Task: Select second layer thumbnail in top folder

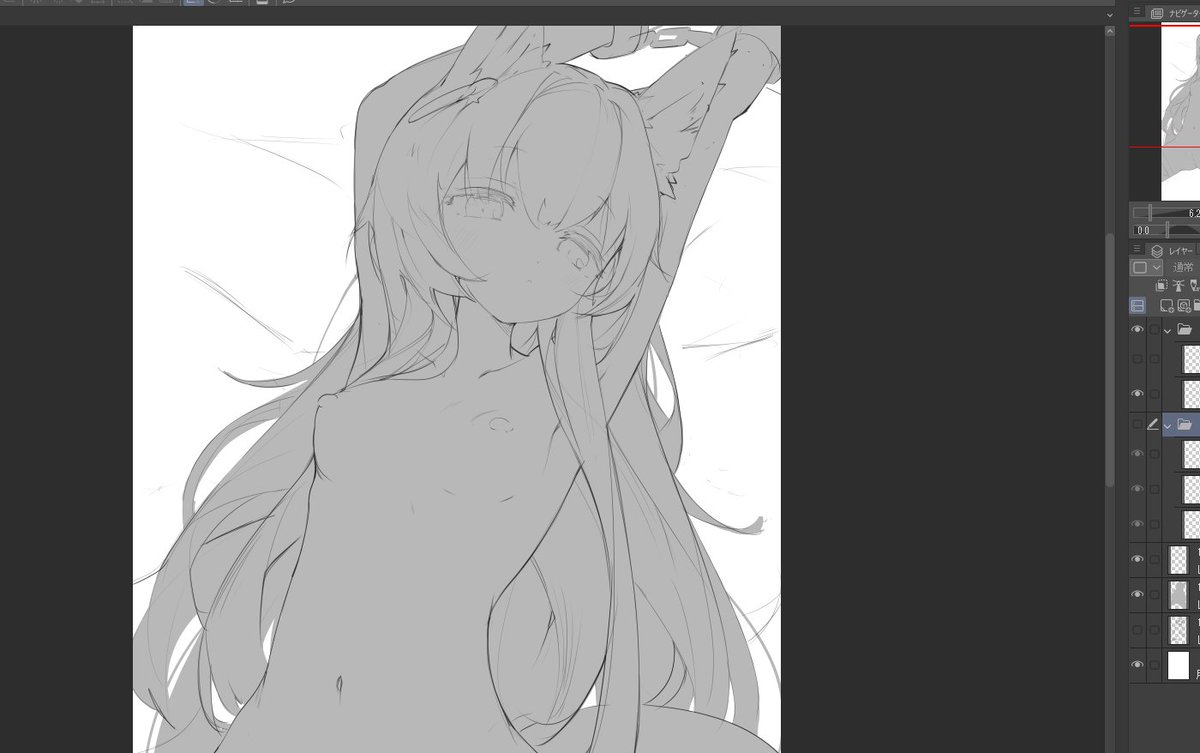Action: click(x=1191, y=394)
